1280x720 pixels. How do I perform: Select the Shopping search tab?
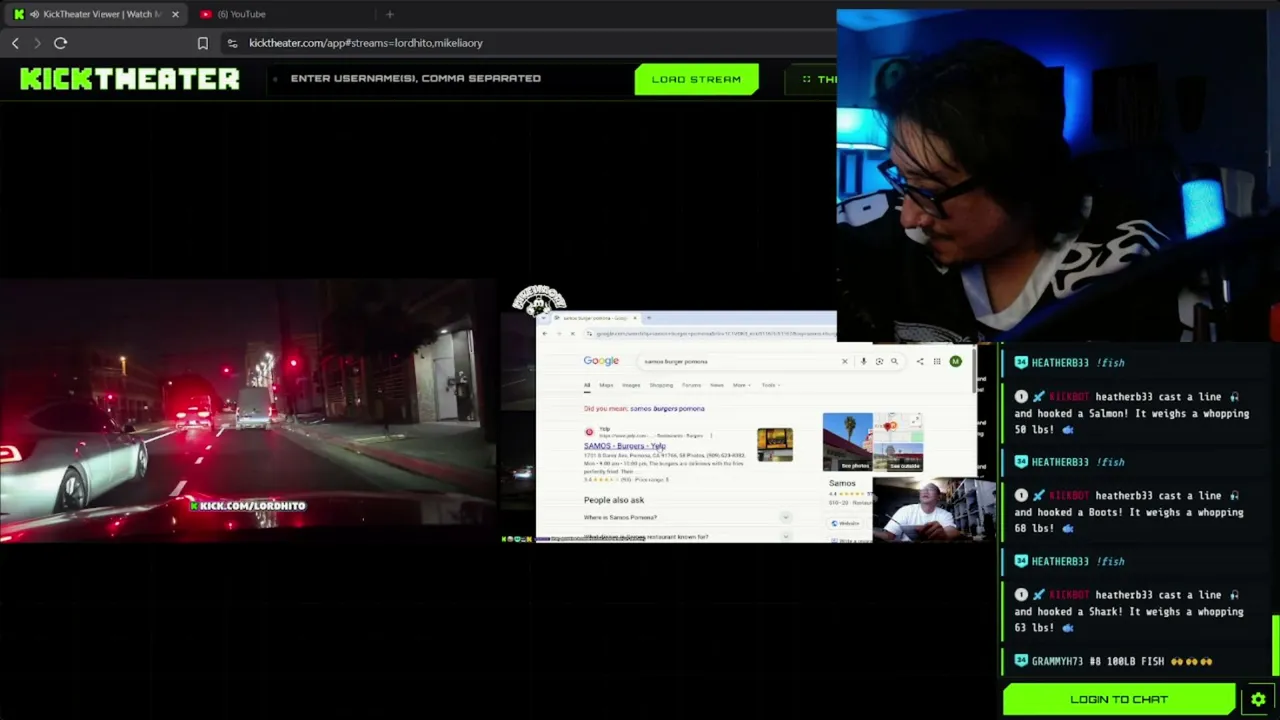(661, 385)
